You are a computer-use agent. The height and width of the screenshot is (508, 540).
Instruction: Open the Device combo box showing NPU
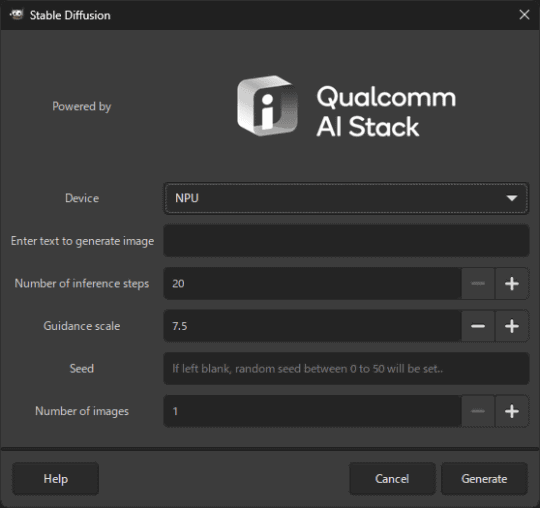(x=346, y=198)
